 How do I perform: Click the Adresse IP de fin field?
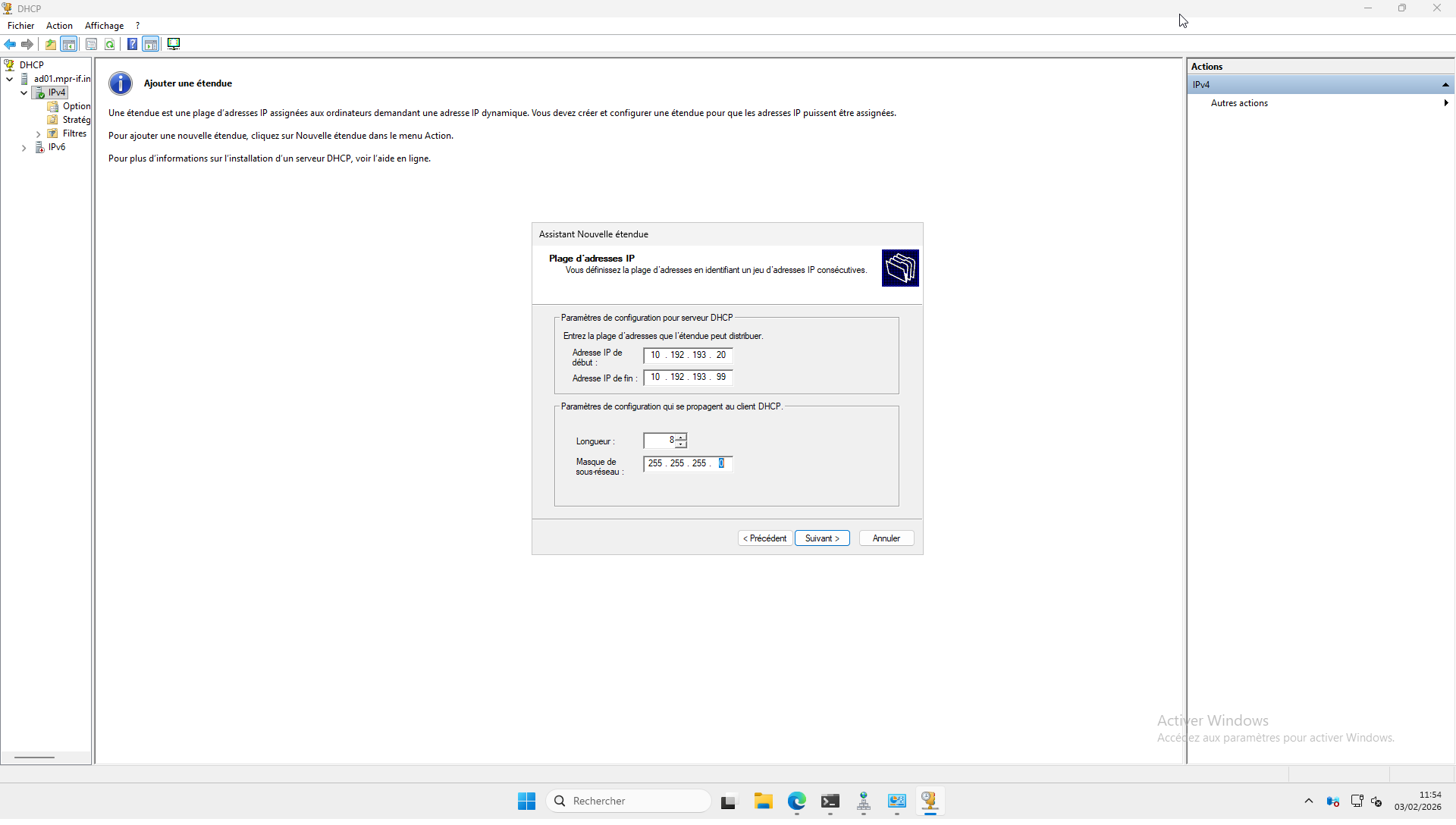[688, 377]
